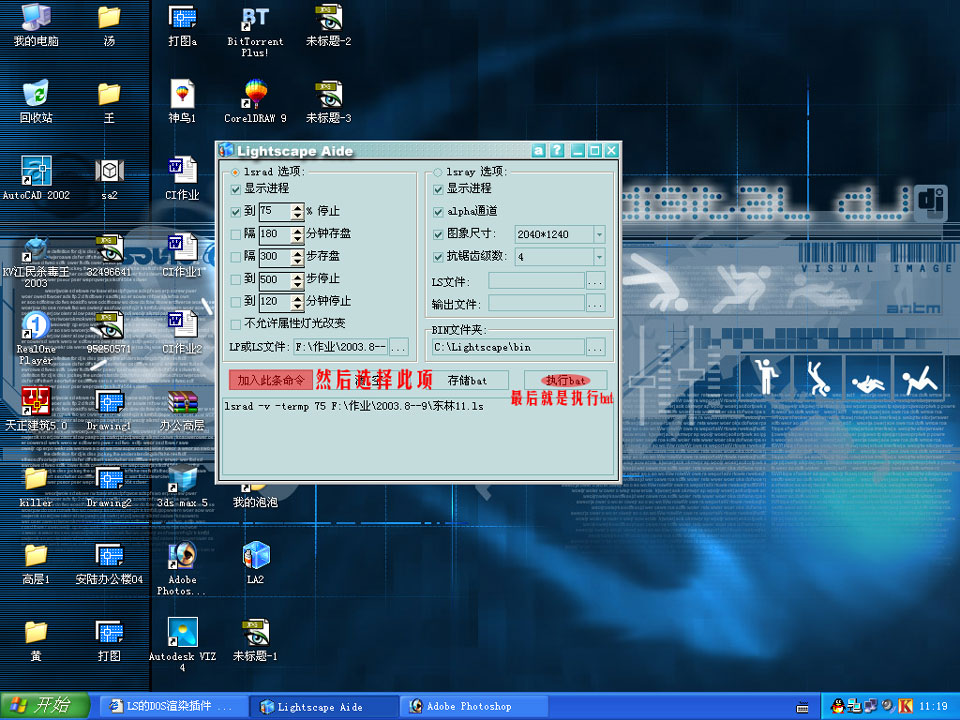Click the 'a' button in Lightscape Aide title bar
The height and width of the screenshot is (720, 960).
(x=538, y=150)
